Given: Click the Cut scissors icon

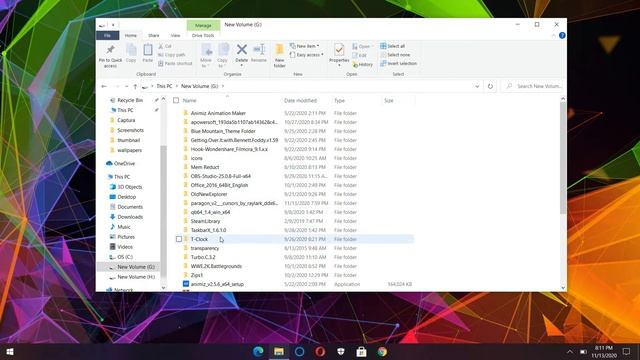Looking at the screenshot, I should (x=161, y=46).
